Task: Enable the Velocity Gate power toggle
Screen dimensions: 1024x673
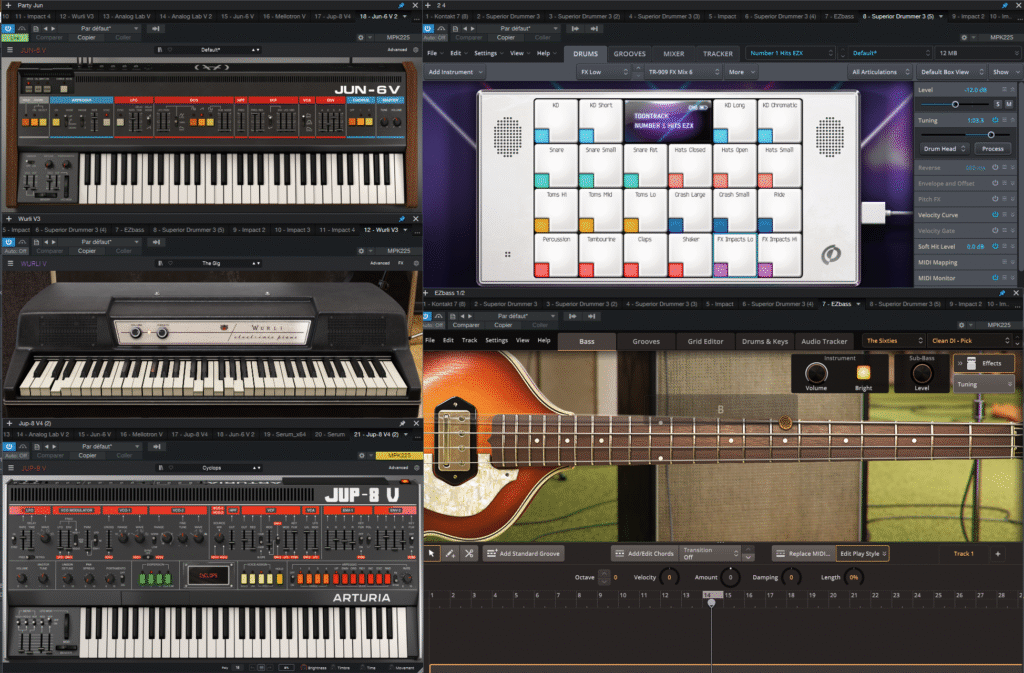Action: pos(995,230)
